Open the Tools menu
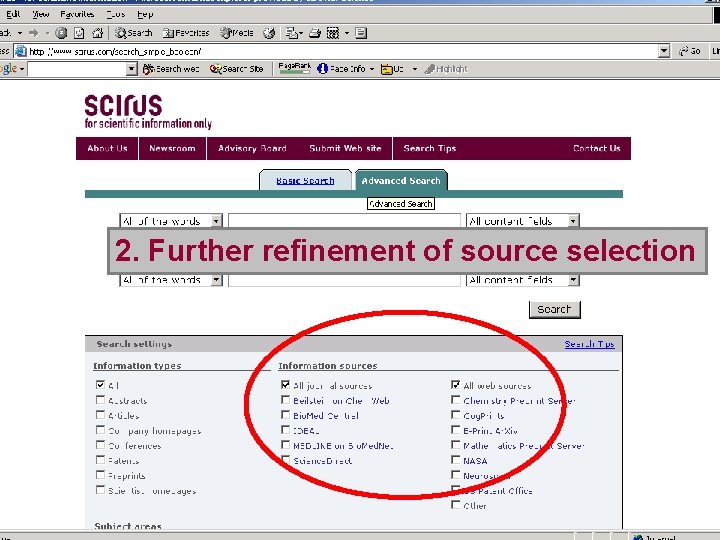Viewport: 720px width, 540px height. [115, 14]
